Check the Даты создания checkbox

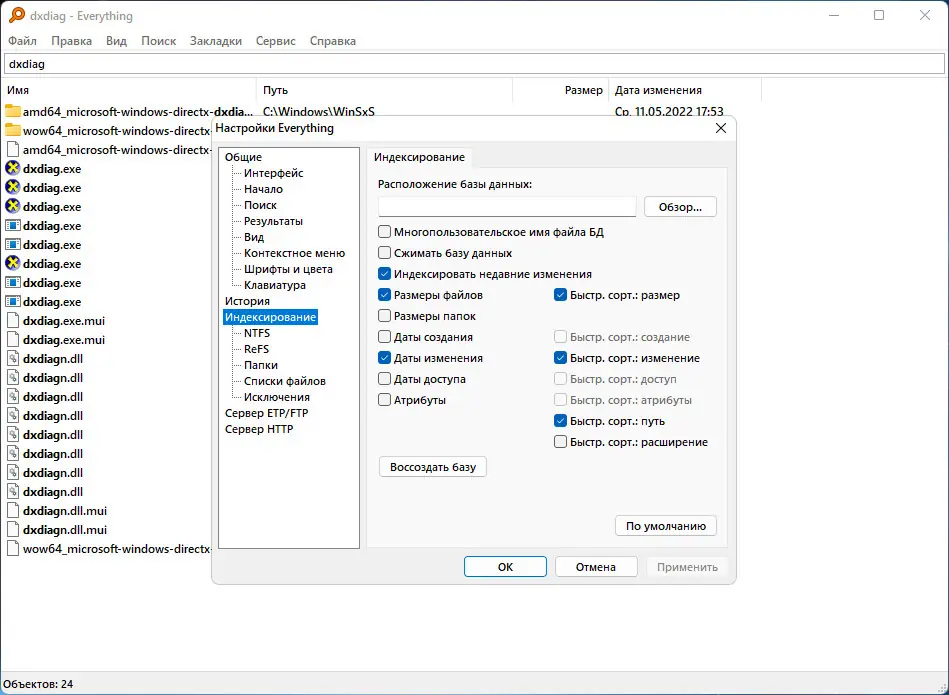[384, 337]
